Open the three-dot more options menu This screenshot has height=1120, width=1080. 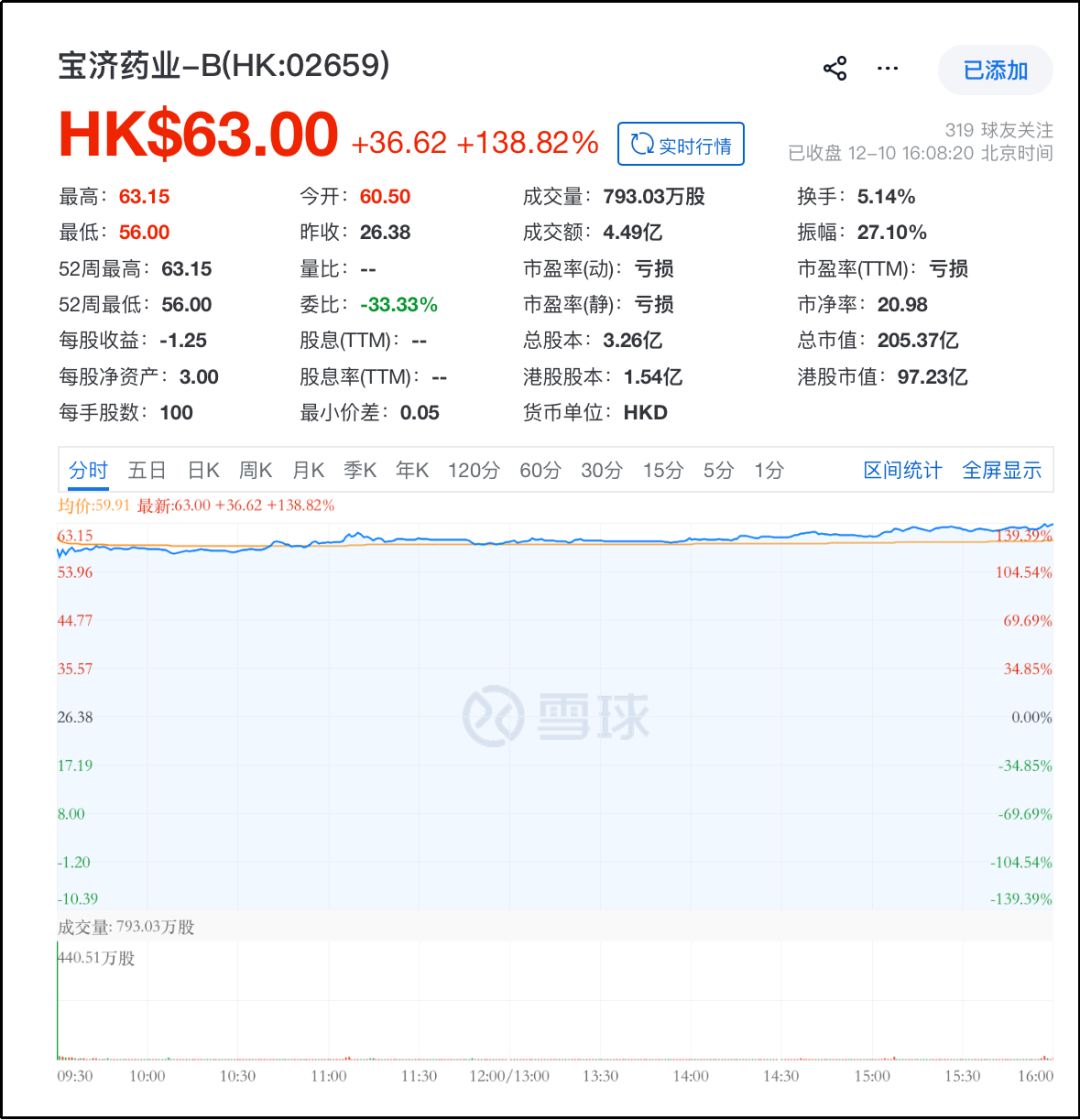(888, 69)
